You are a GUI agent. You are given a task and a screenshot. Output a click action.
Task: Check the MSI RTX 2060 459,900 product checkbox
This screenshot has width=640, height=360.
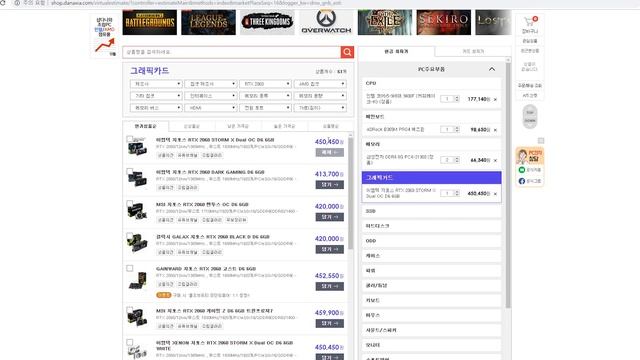point(129,310)
